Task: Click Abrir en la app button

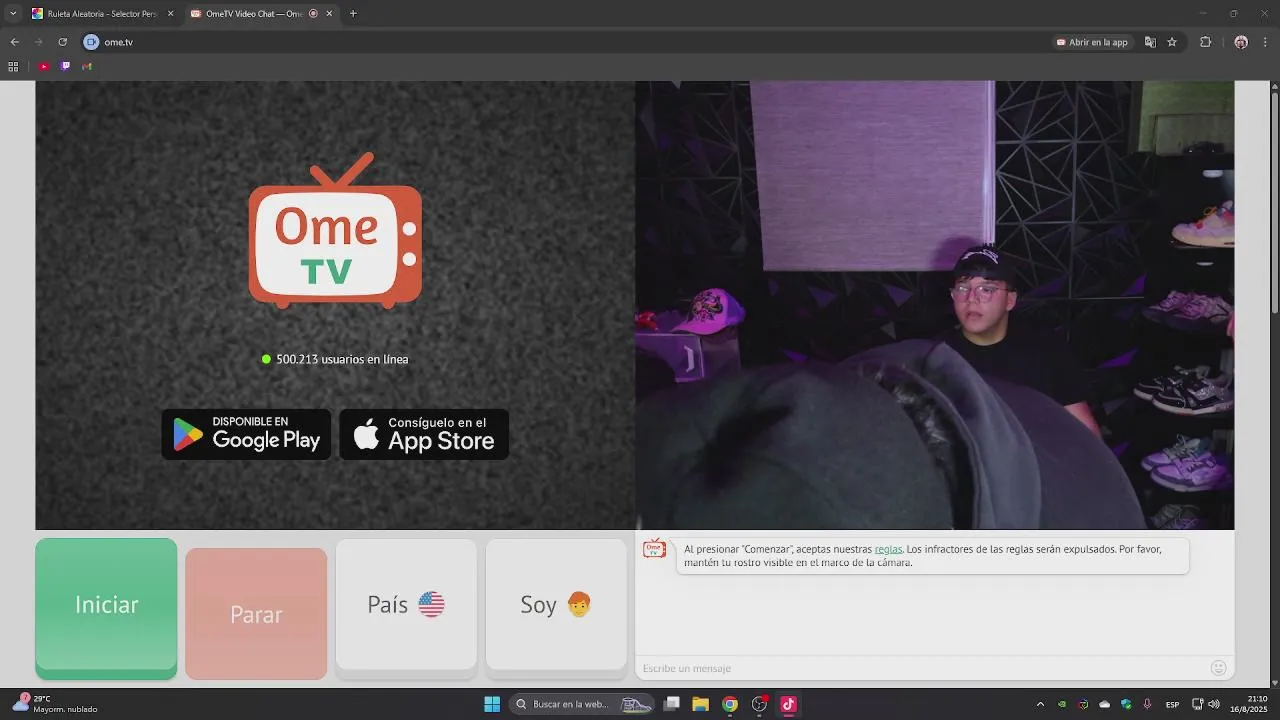Action: [x=1092, y=42]
